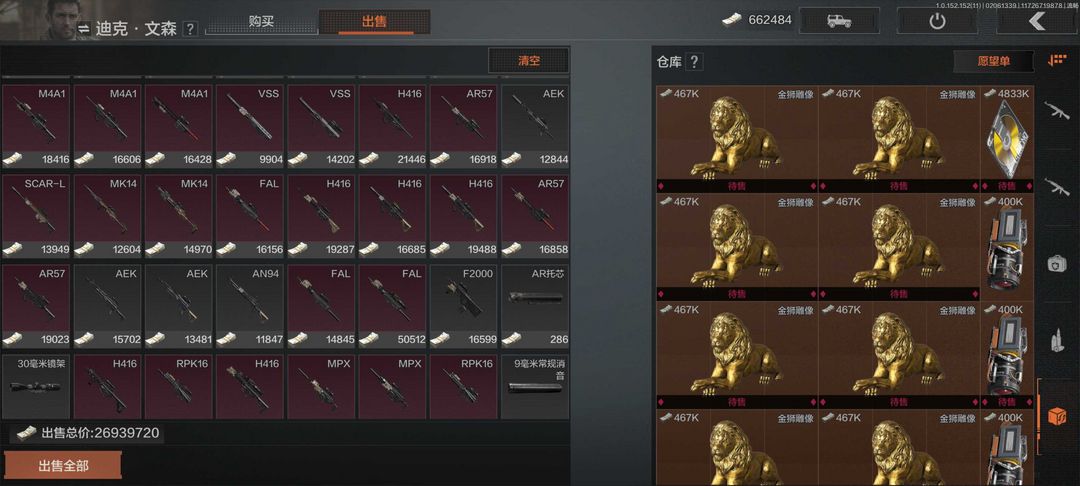Switch to the 购买 tab

(260, 21)
